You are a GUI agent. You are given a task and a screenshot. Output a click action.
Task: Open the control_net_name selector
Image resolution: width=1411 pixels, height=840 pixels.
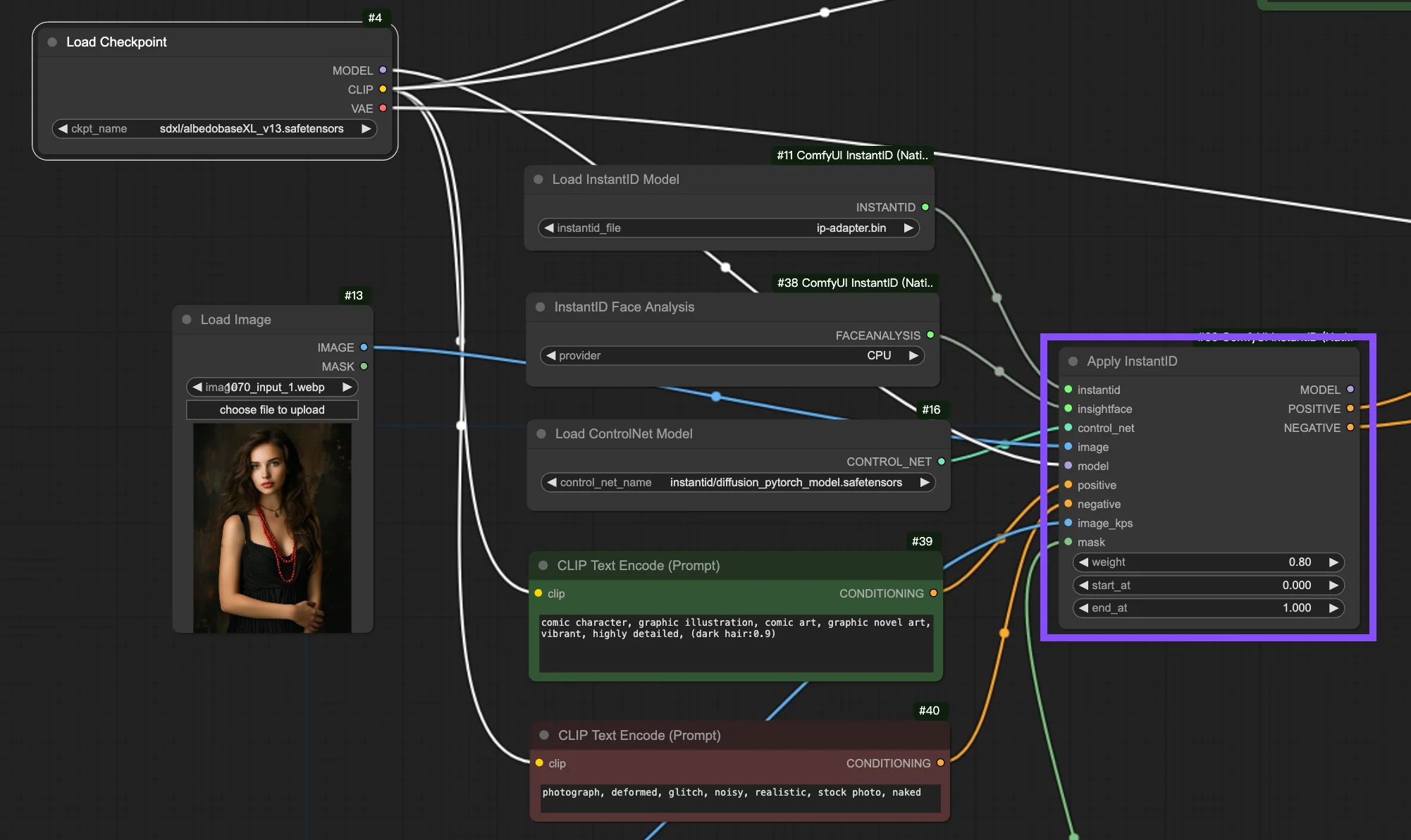pyautogui.click(x=738, y=483)
